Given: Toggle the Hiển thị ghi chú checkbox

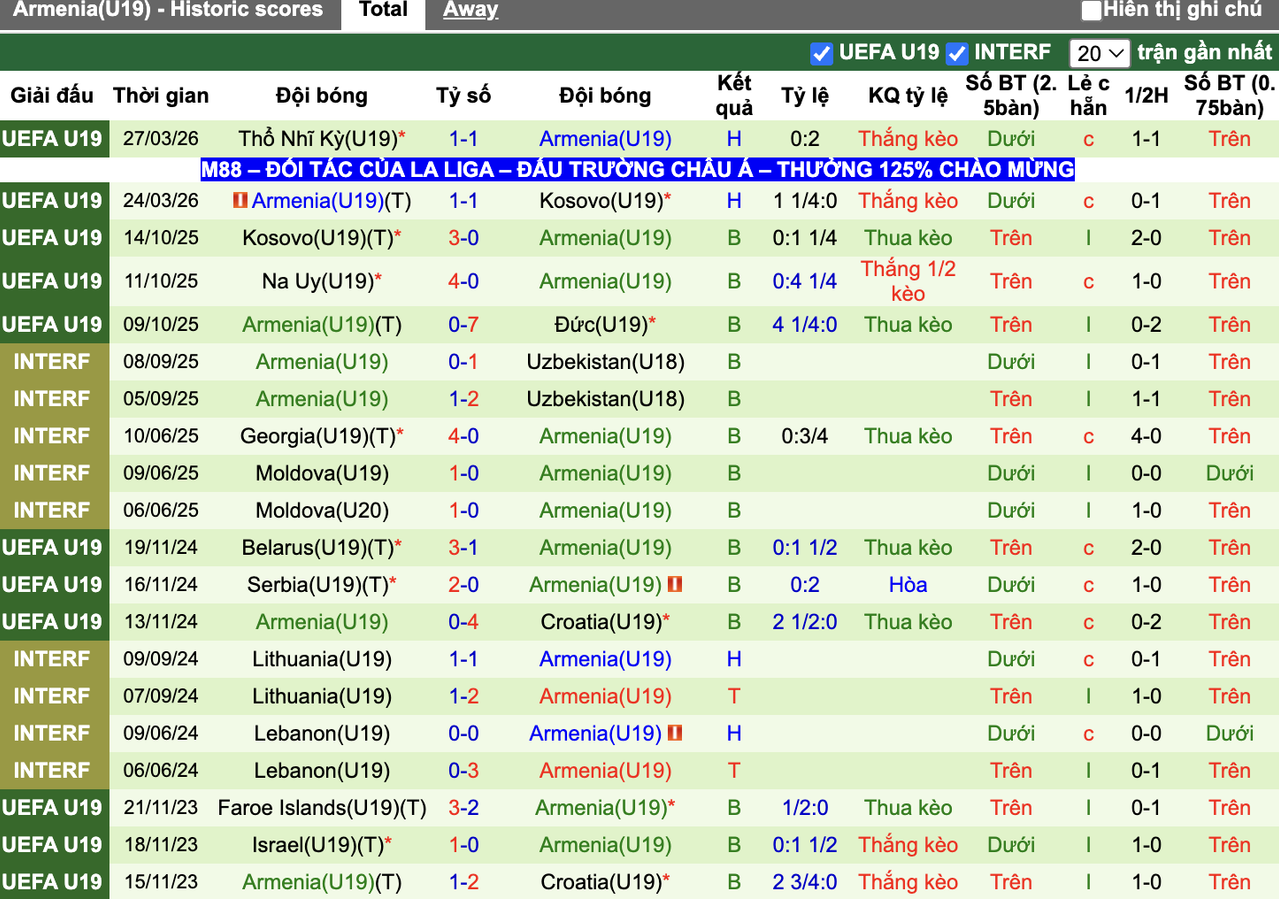Looking at the screenshot, I should 1092,11.
